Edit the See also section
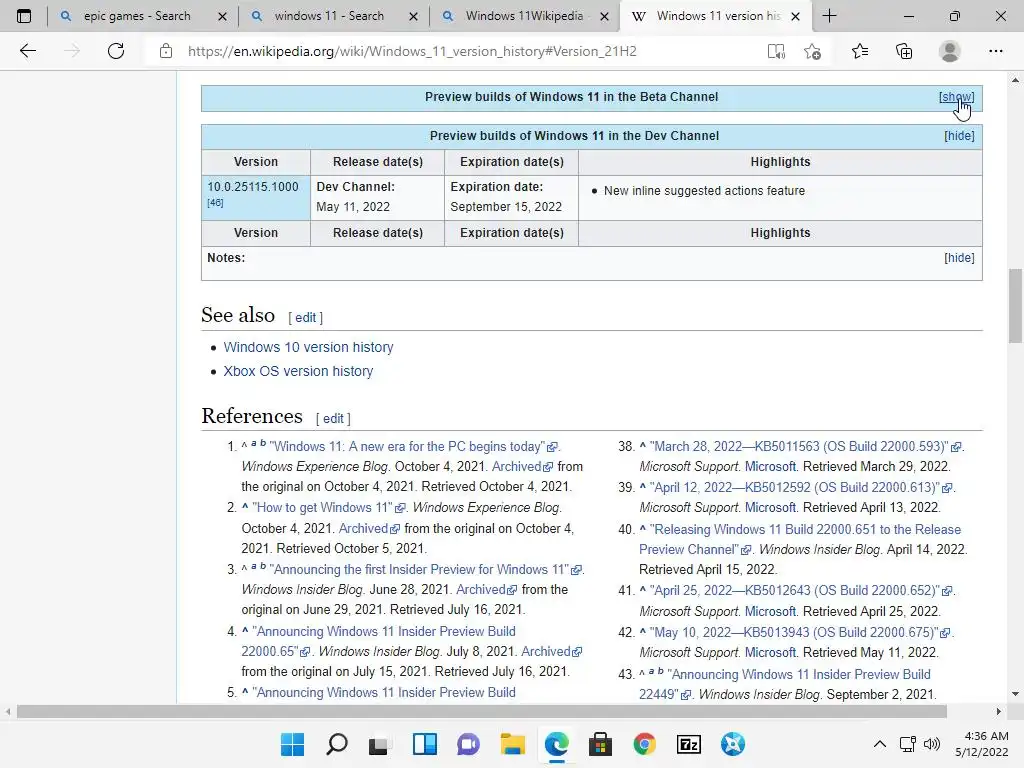 click(x=305, y=317)
